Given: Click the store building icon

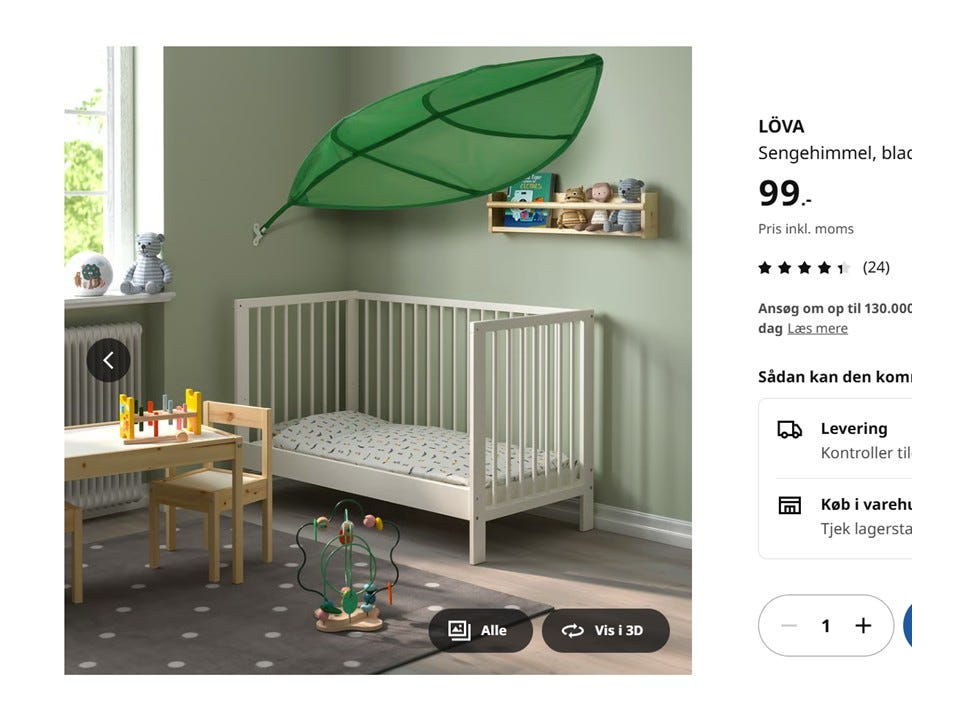Looking at the screenshot, I should (790, 506).
